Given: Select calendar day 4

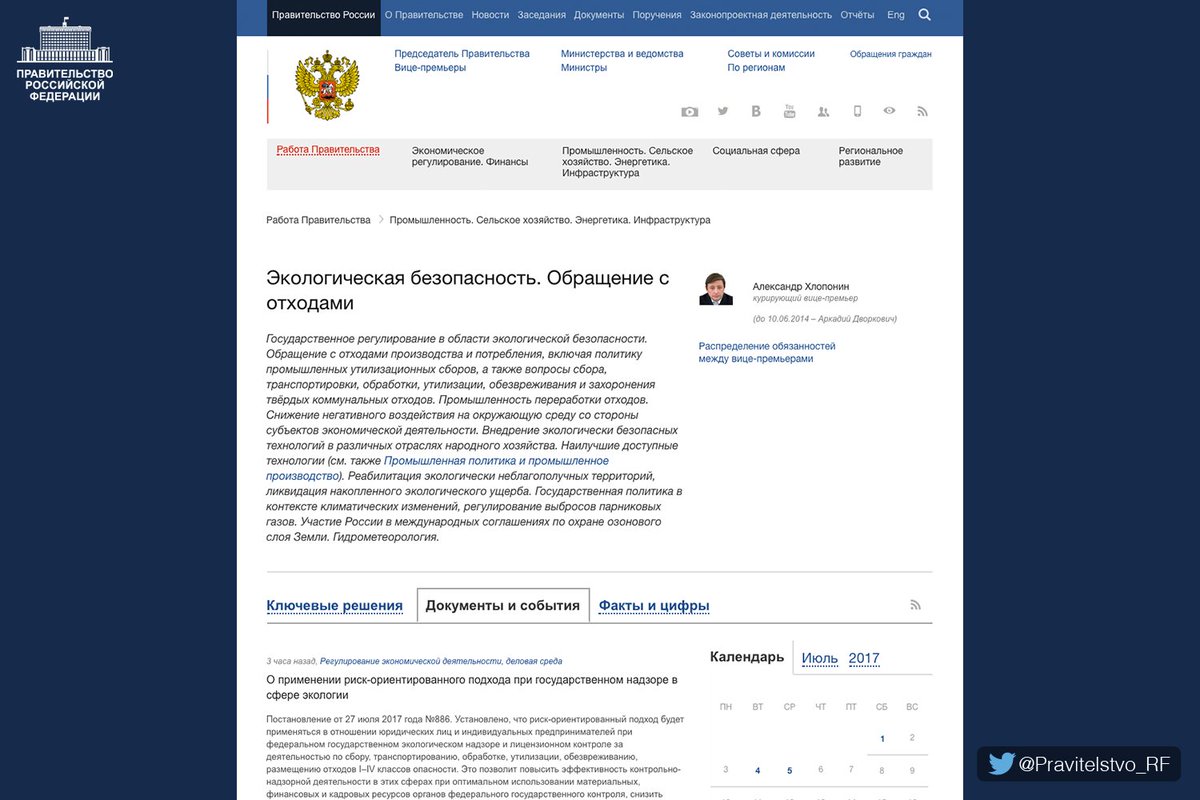Looking at the screenshot, I should 758,771.
